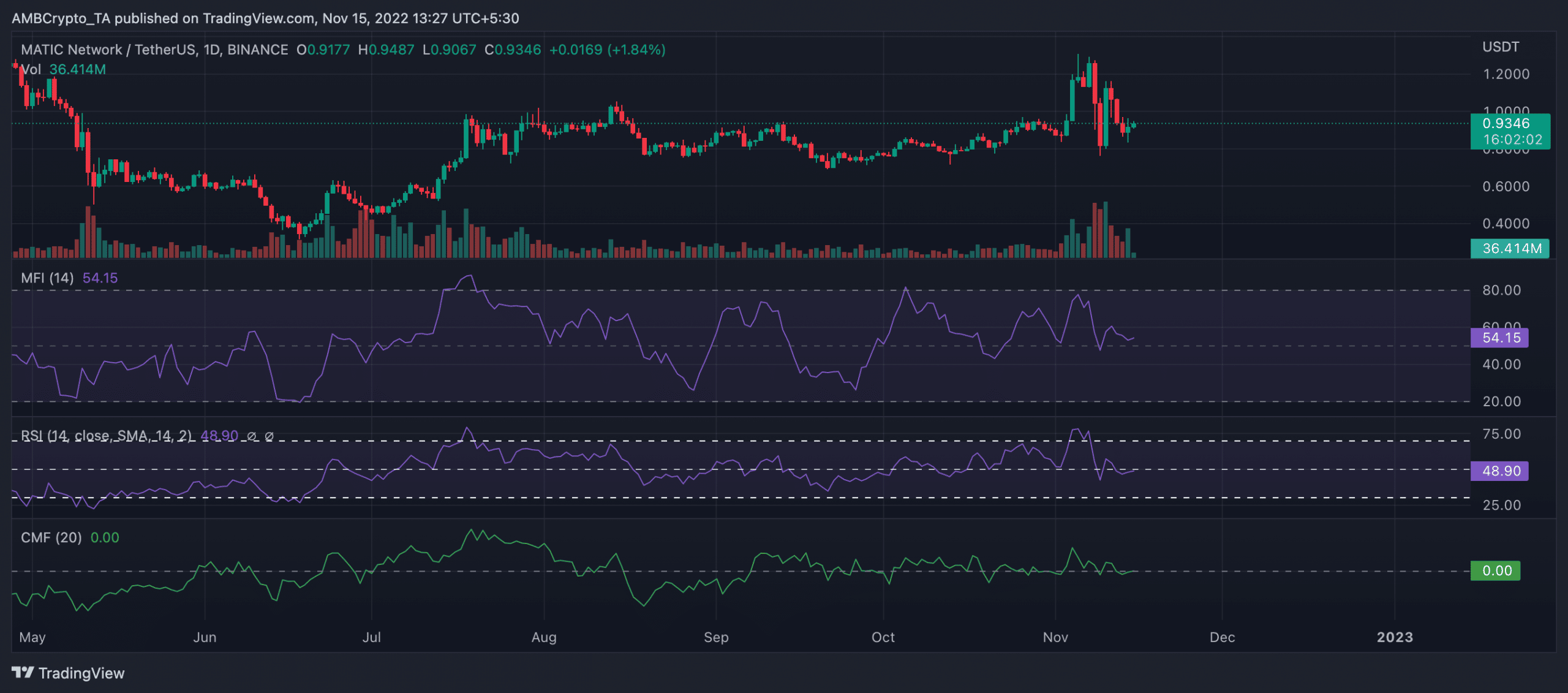Click the RSI (14, close, SMA, 14, 2) label

pos(106,436)
